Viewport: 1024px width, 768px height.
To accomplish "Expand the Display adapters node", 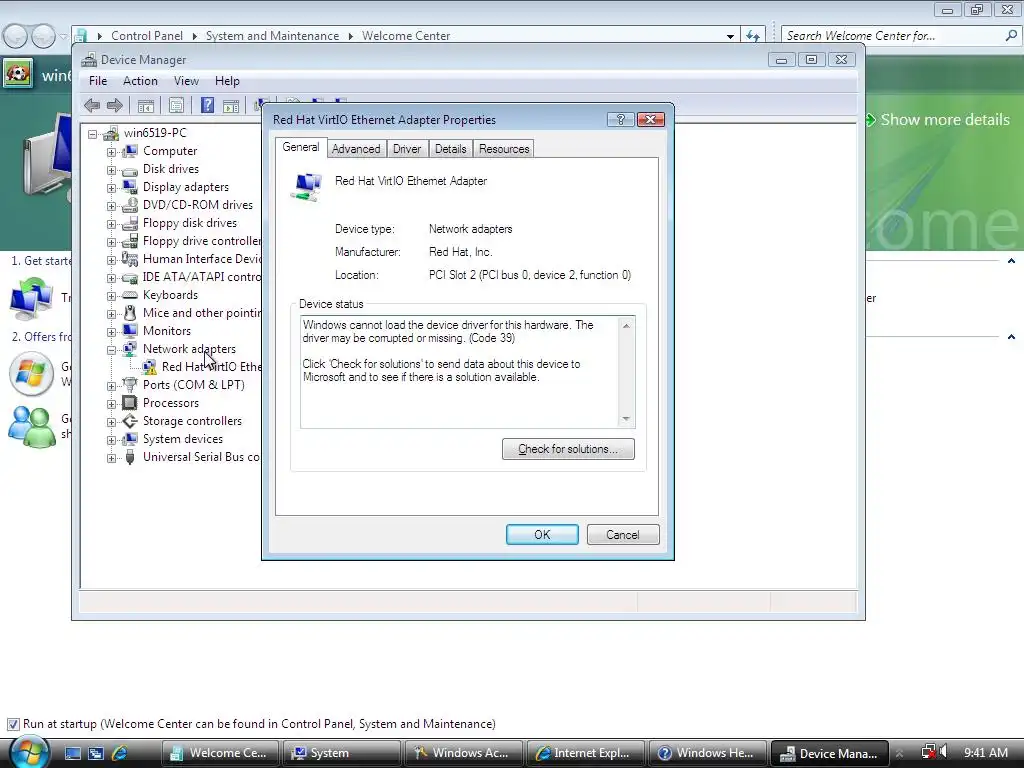I will (x=111, y=187).
